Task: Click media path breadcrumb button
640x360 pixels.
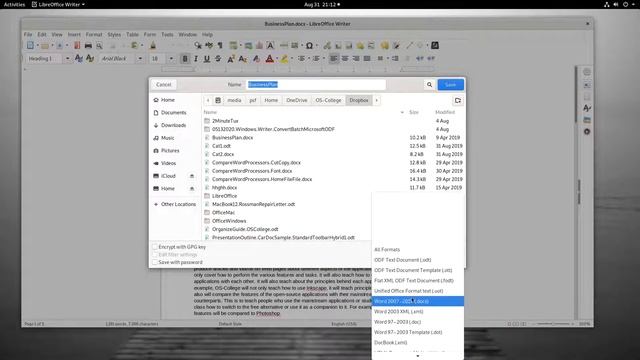Action: pyautogui.click(x=234, y=100)
